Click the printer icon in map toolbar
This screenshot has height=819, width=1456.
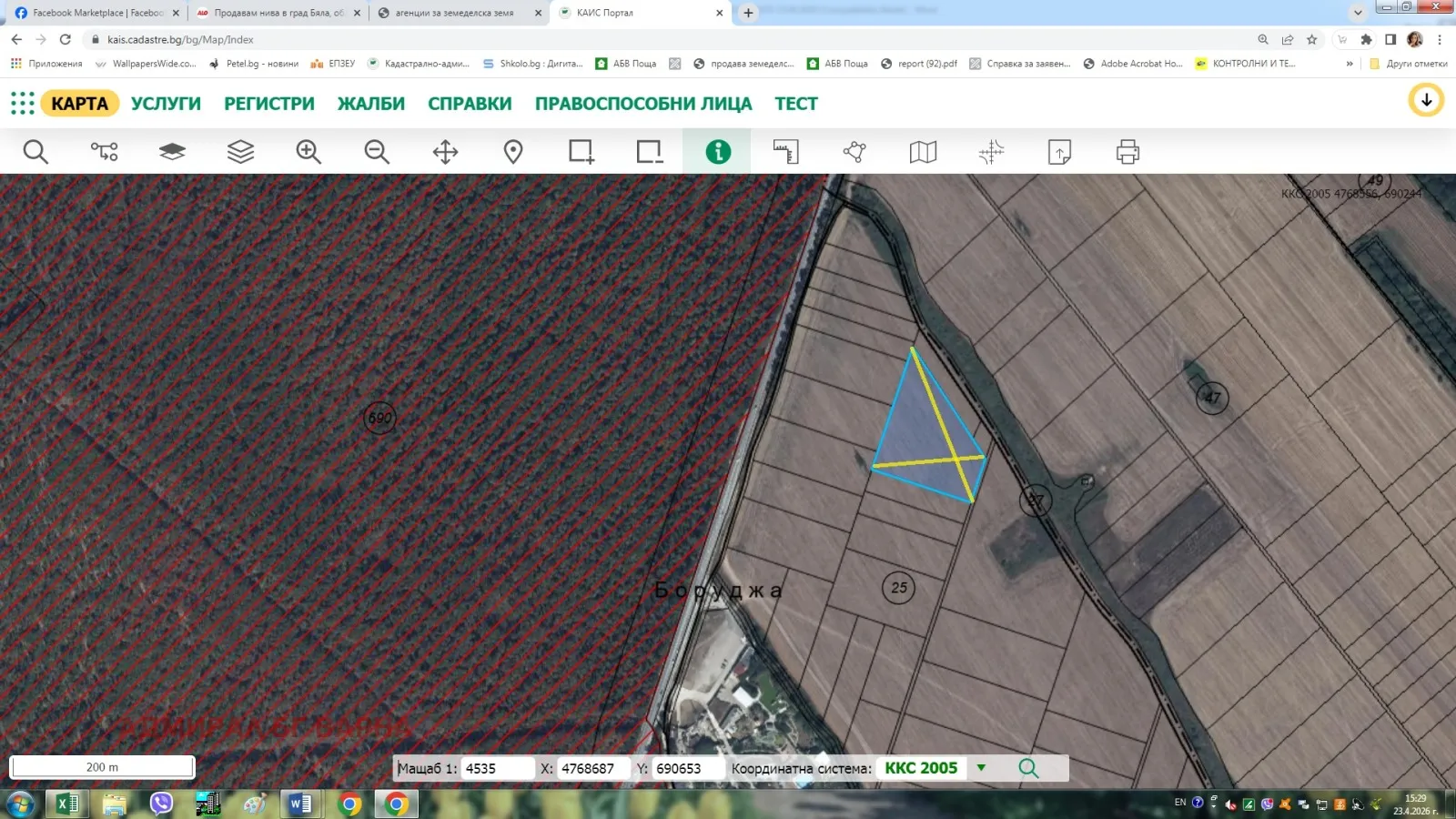click(1127, 152)
